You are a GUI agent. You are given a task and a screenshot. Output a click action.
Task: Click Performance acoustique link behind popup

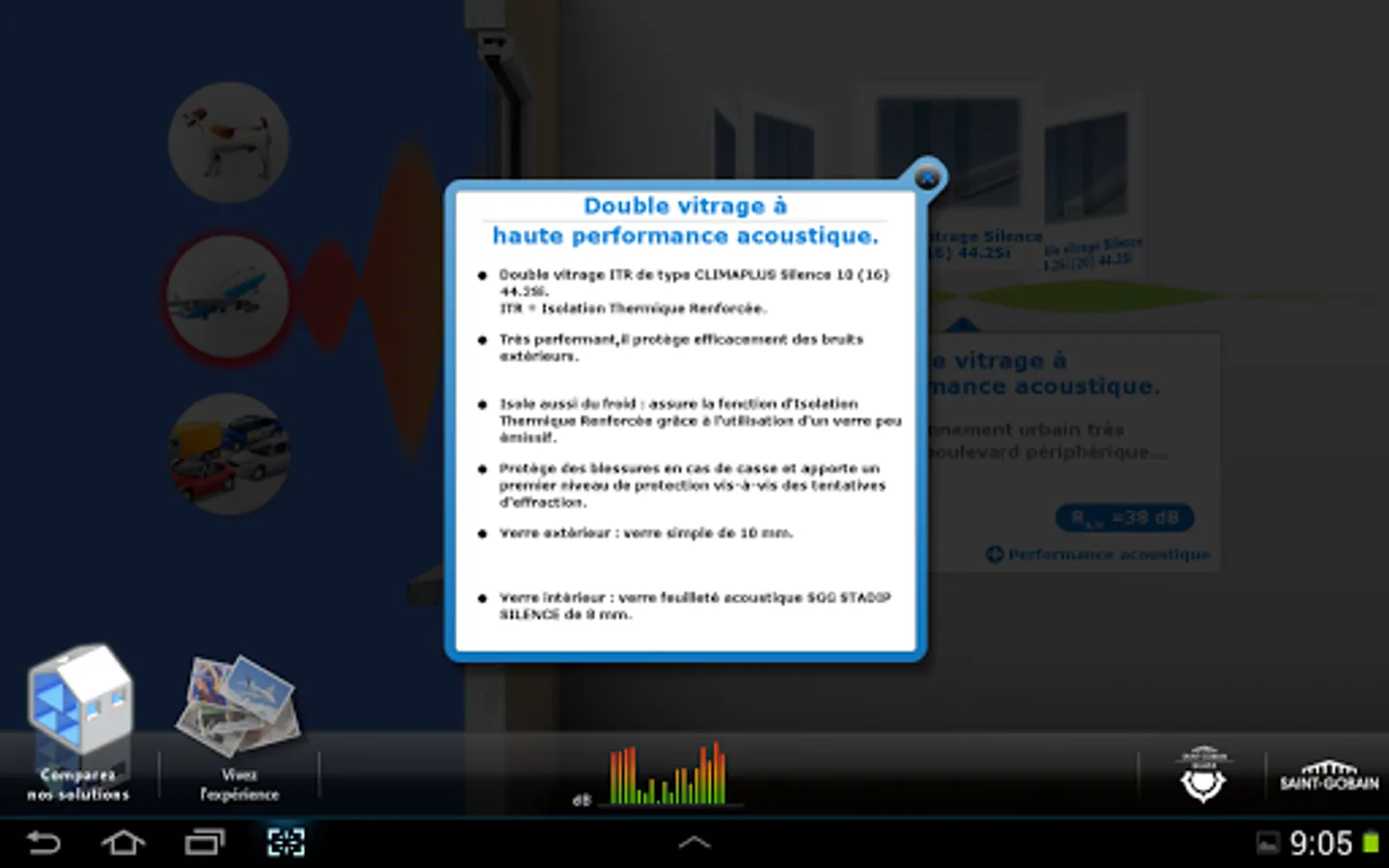(1098, 555)
